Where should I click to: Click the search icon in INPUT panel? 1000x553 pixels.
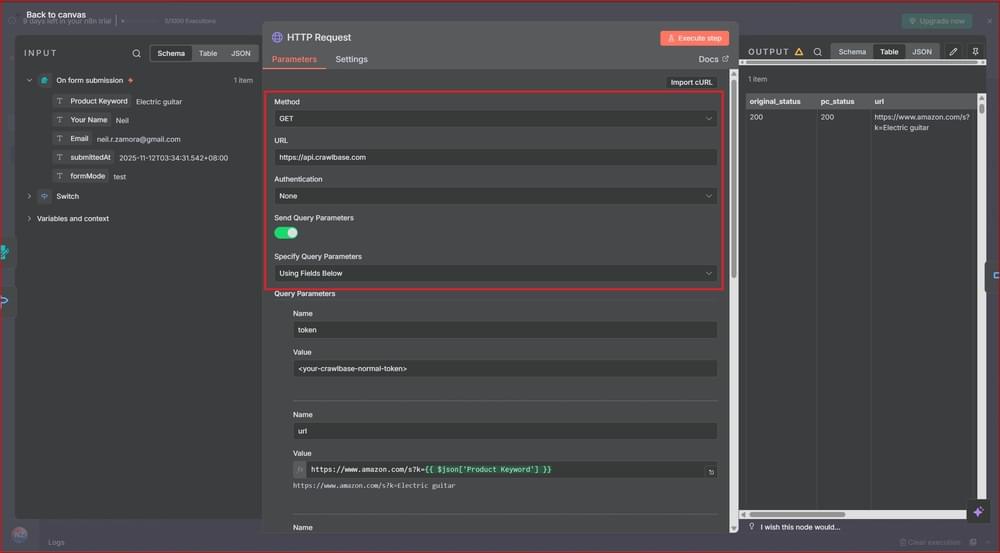137,53
